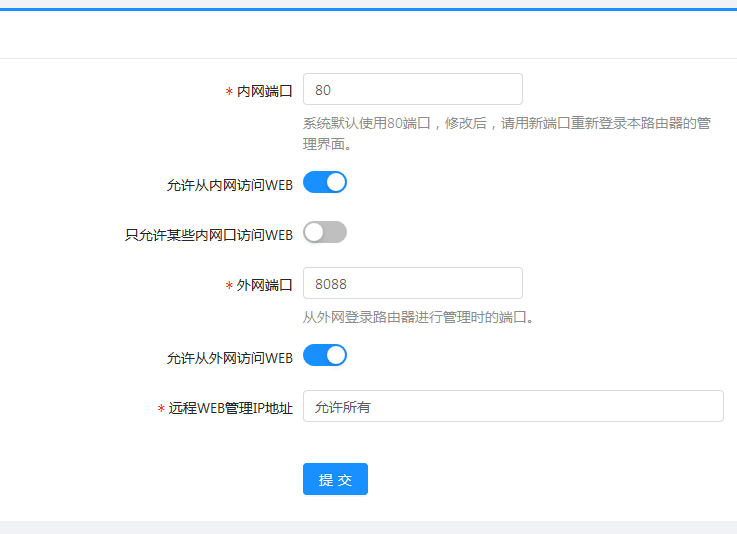737x534 pixels.
Task: Click the gray footer strip below the form
Action: point(368,526)
